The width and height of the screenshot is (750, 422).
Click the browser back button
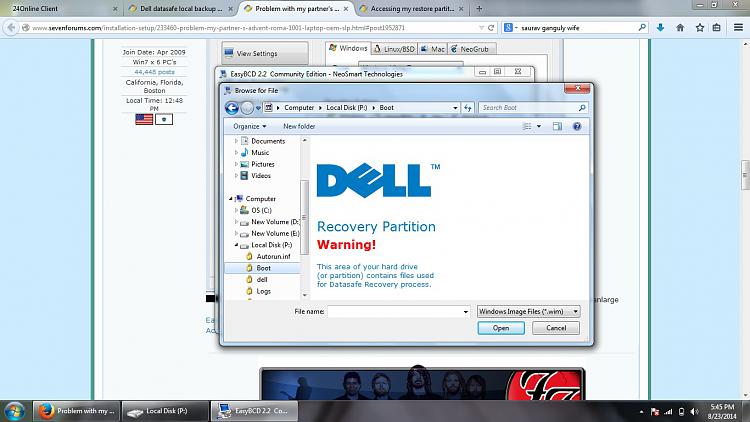tap(11, 28)
